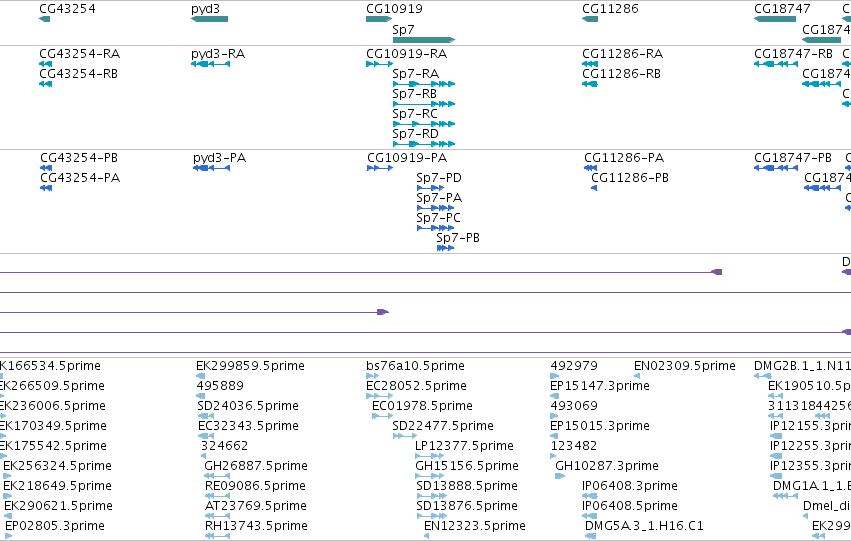Select EST GH15156.5prime

click(x=467, y=466)
